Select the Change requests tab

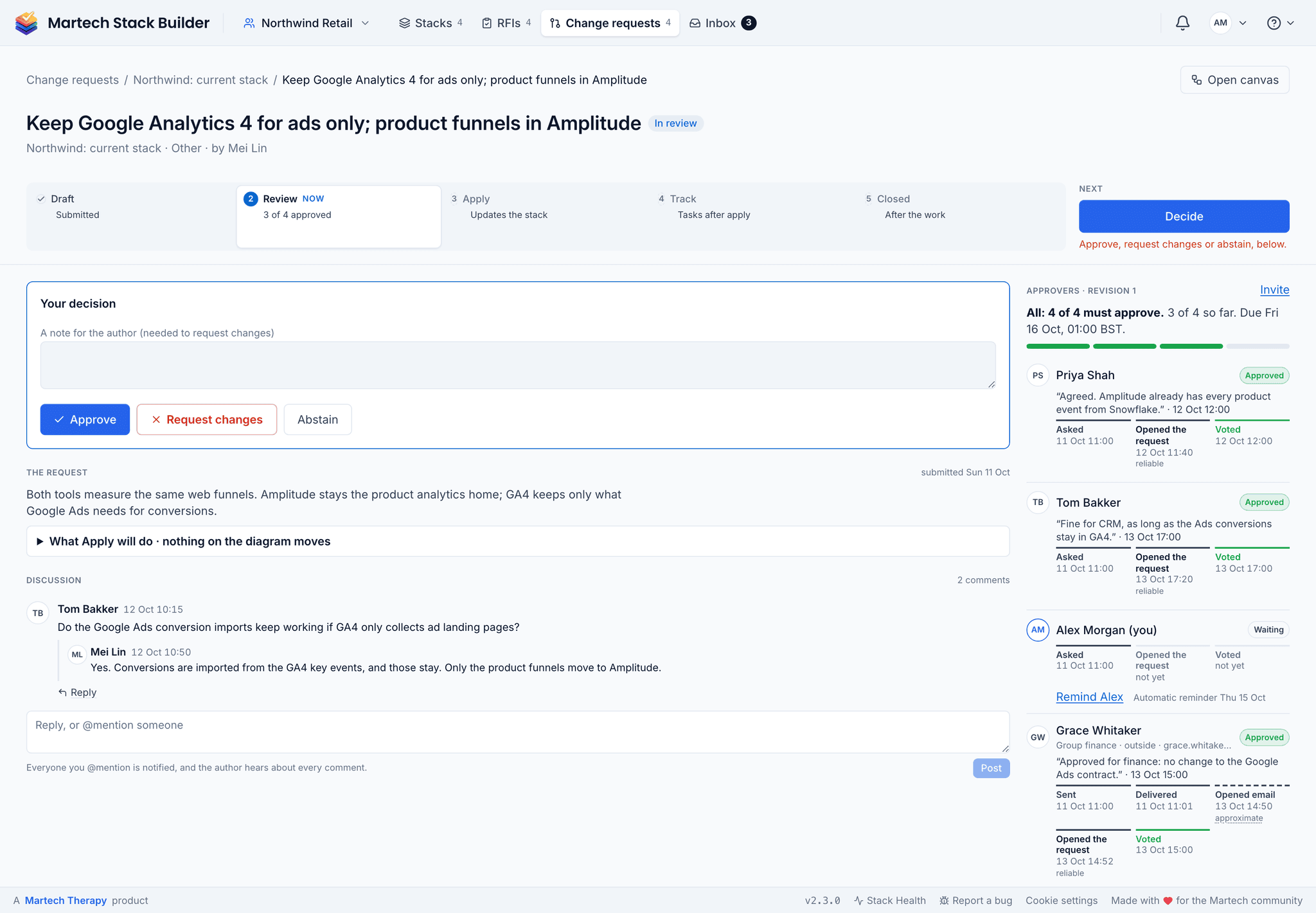pyautogui.click(x=610, y=23)
